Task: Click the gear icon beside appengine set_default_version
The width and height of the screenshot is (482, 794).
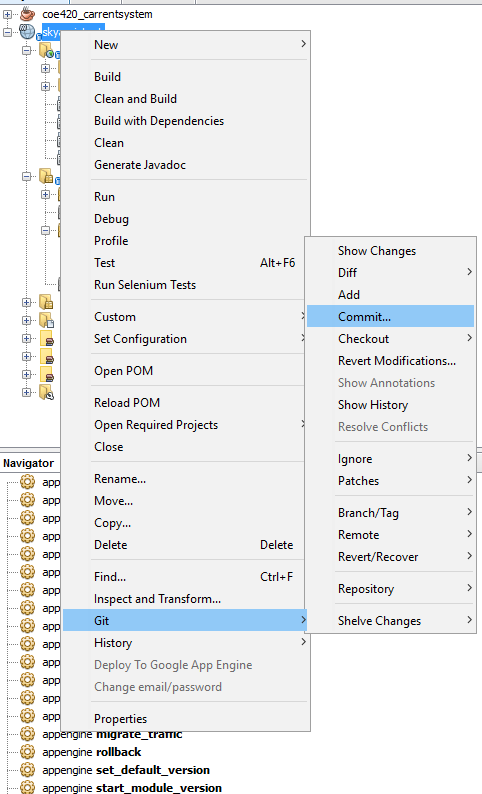Action: 27,770
